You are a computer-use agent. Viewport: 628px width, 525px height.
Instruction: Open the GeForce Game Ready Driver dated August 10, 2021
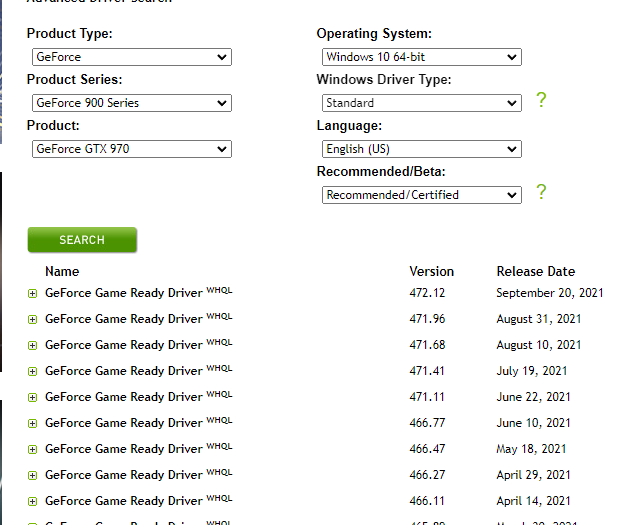(x=139, y=345)
